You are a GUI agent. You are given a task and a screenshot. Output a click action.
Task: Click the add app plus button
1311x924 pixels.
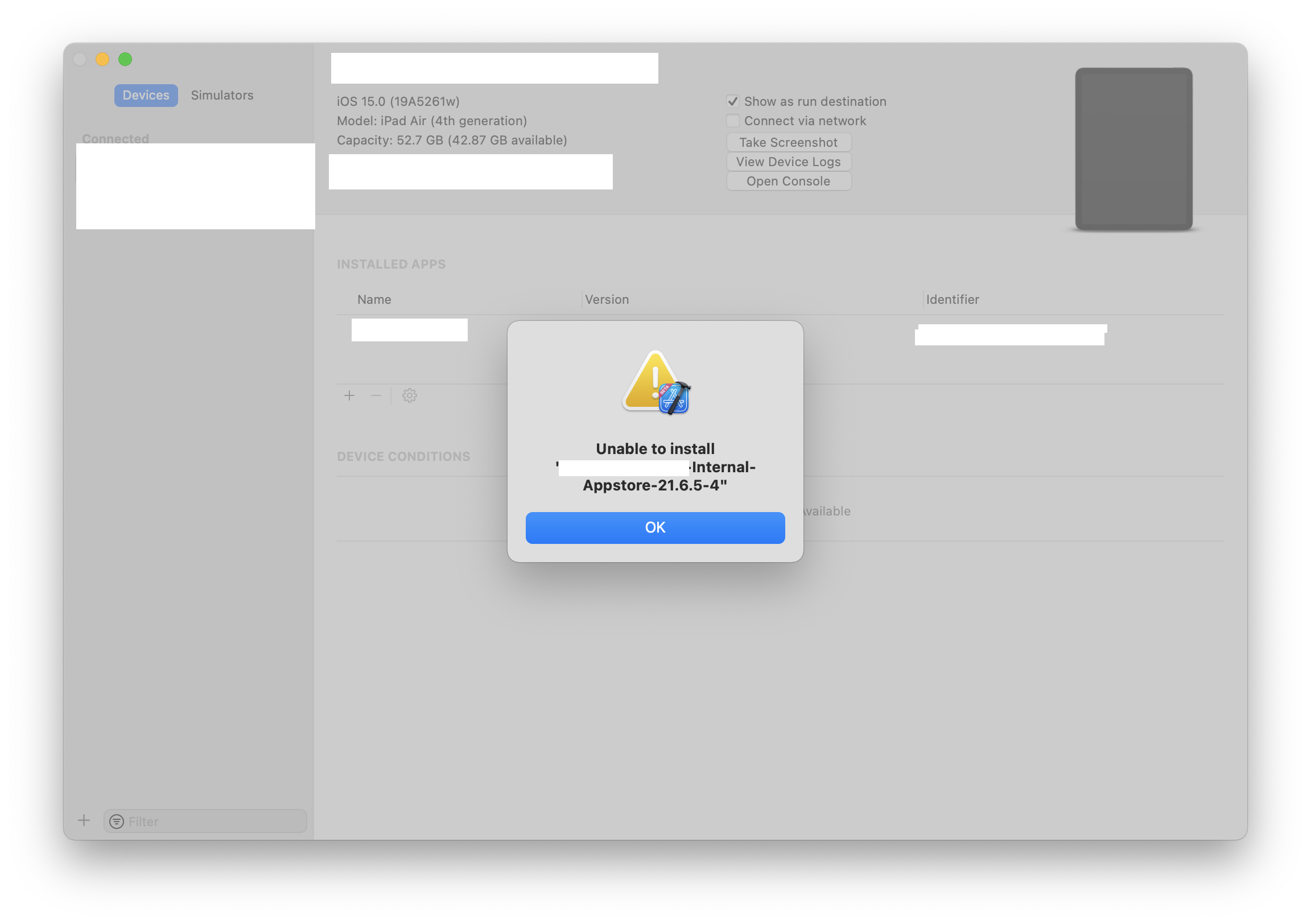pyautogui.click(x=349, y=395)
